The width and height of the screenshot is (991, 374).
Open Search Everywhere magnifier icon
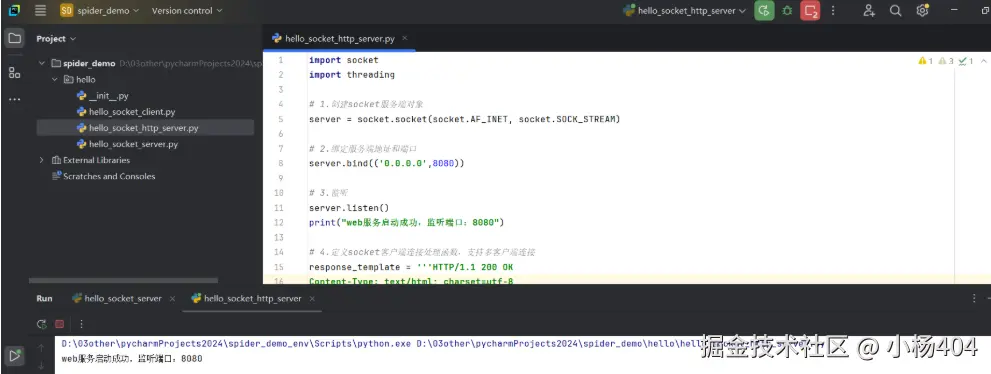pos(896,10)
